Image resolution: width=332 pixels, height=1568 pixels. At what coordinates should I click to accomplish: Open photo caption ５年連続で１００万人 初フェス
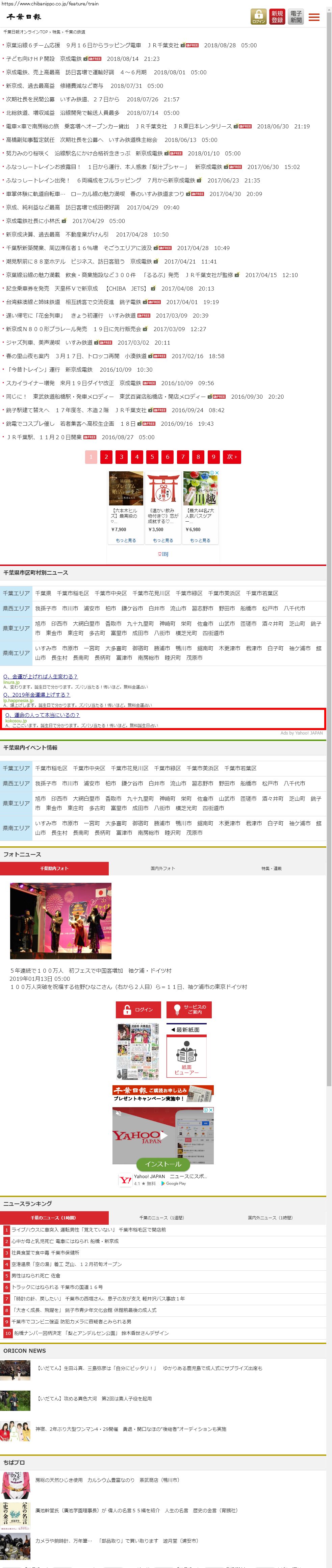pos(91,970)
